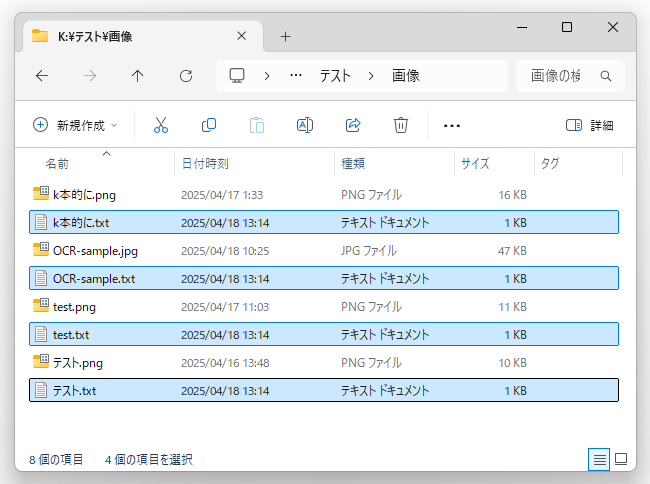The width and height of the screenshot is (650, 484).
Task: Sort by 日付時刻 column header
Action: pyautogui.click(x=205, y=164)
